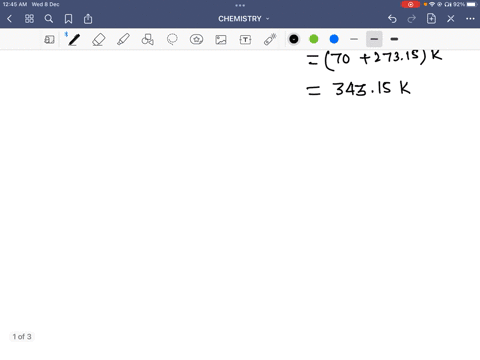Select the thinnest stroke width
This screenshot has height=360, width=480.
pyautogui.click(x=354, y=39)
